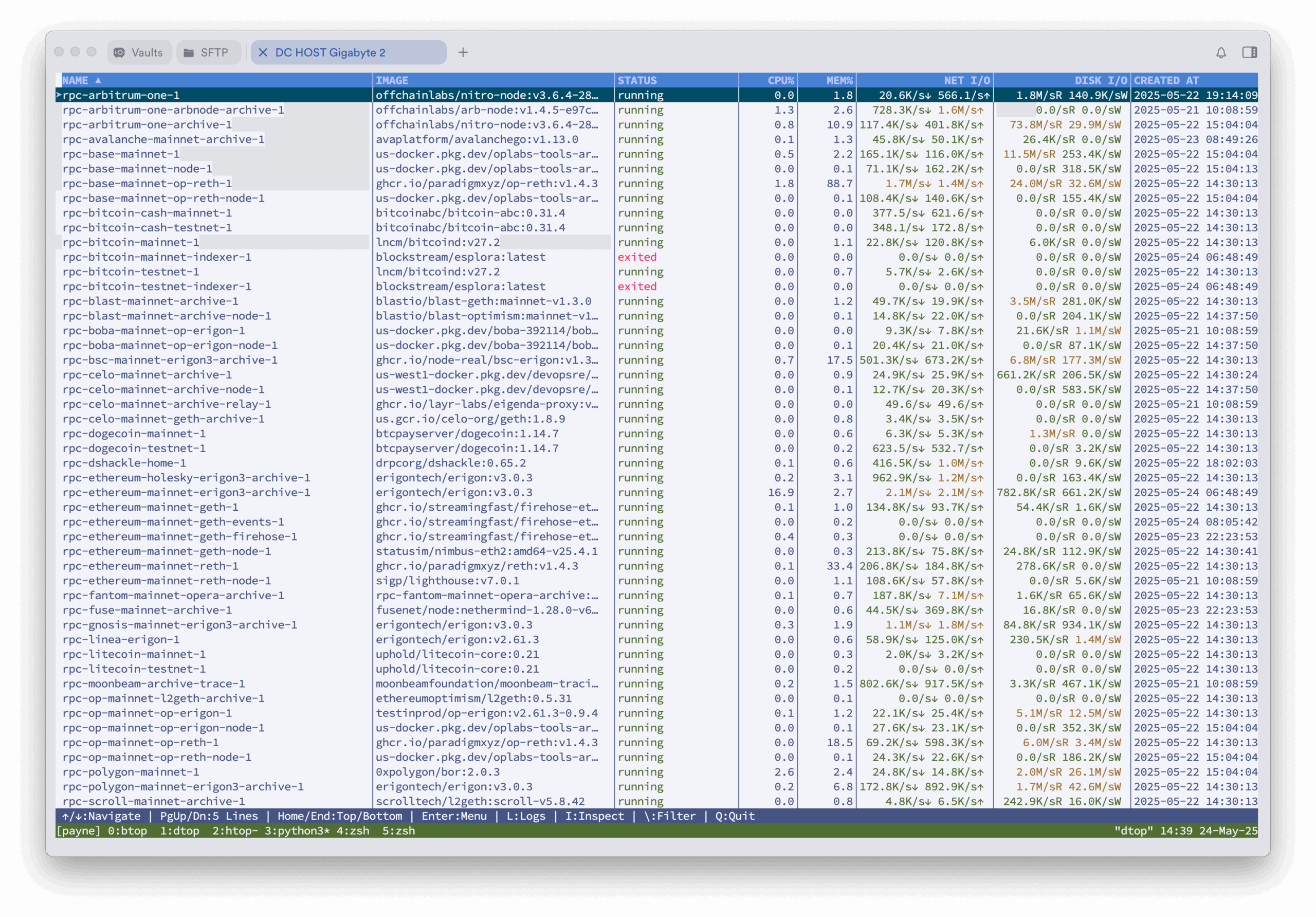This screenshot has height=917, width=1316.
Task: Open a new tab with the plus icon
Action: click(463, 52)
